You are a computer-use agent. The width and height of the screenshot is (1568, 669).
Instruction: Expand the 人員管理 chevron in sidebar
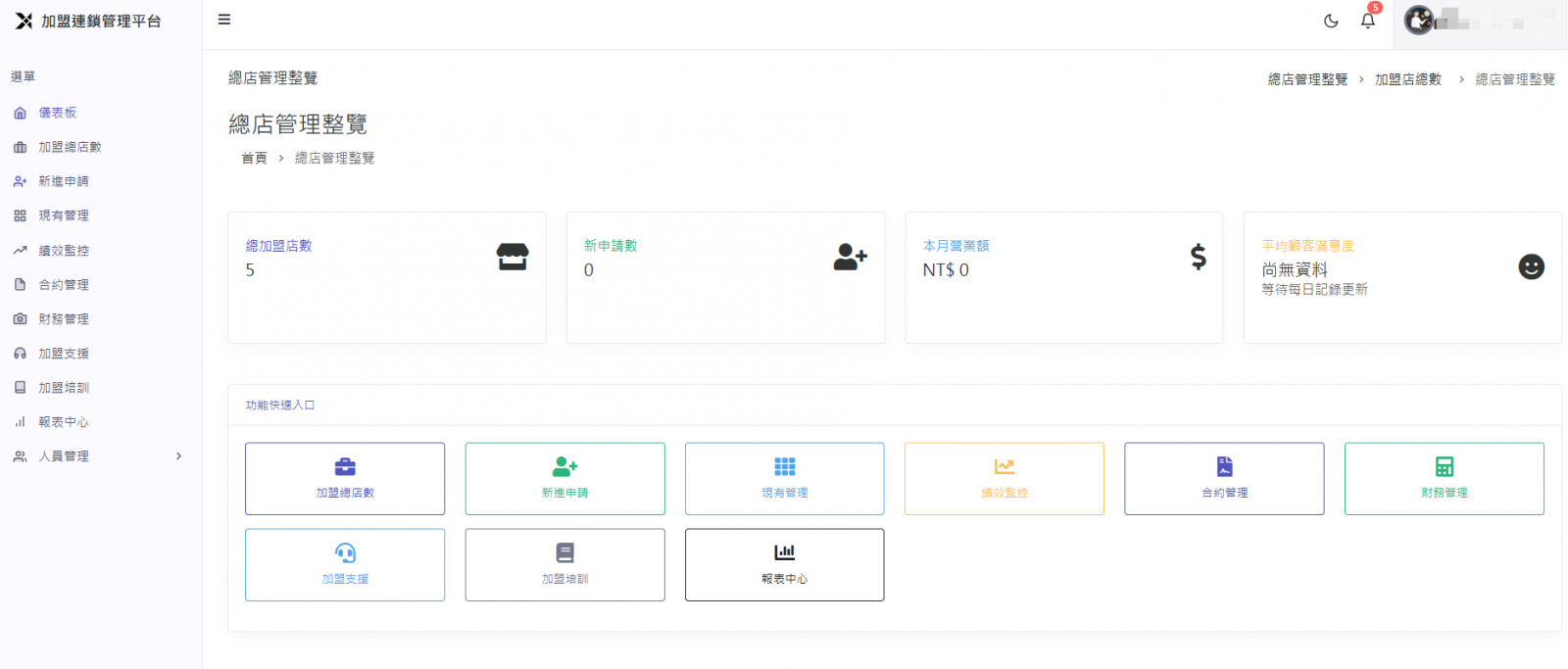(x=178, y=456)
